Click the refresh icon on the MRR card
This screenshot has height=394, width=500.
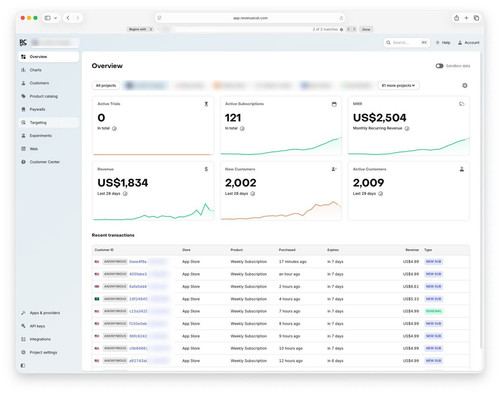click(462, 104)
